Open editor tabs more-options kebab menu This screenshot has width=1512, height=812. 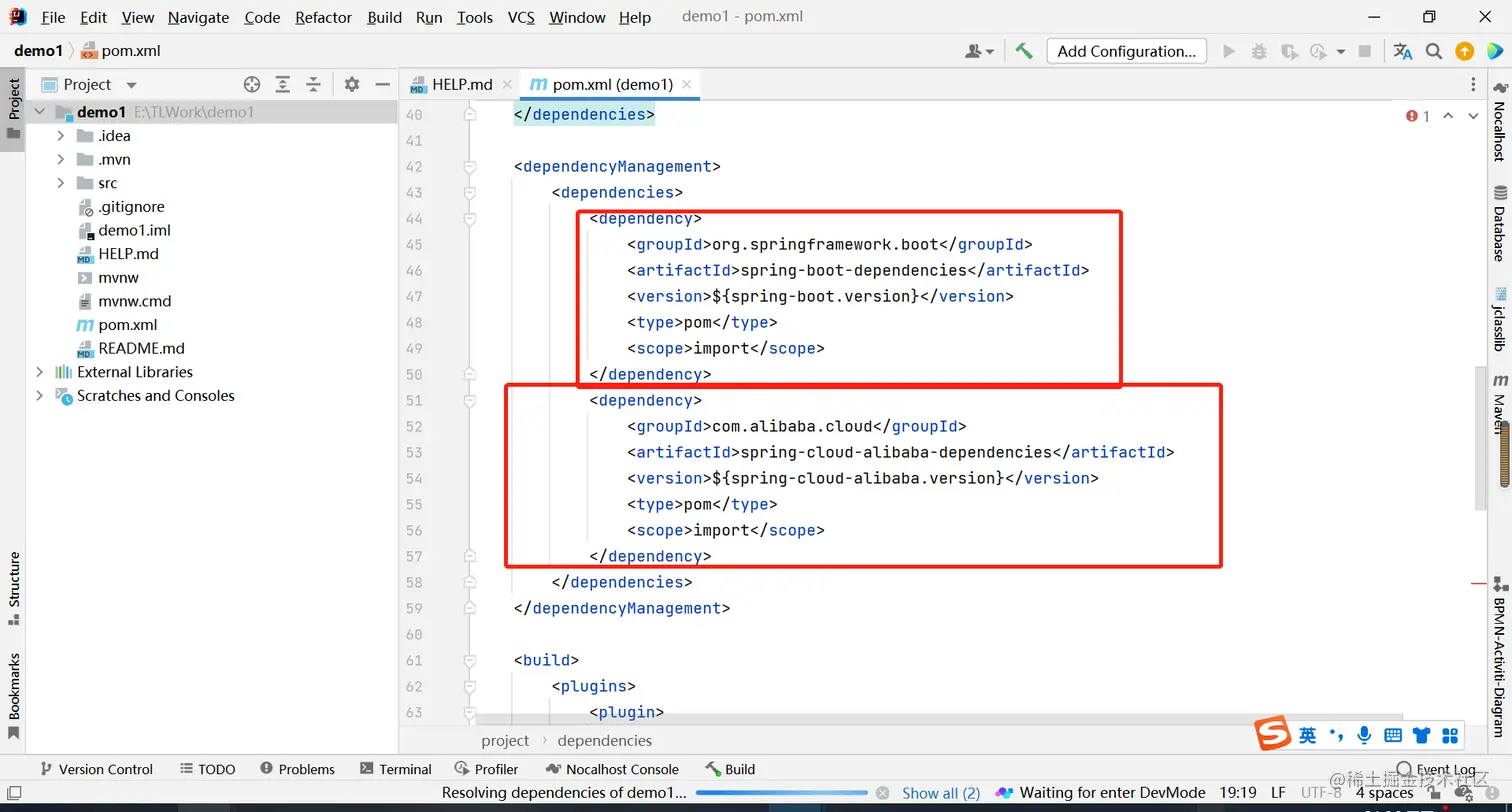1473,85
